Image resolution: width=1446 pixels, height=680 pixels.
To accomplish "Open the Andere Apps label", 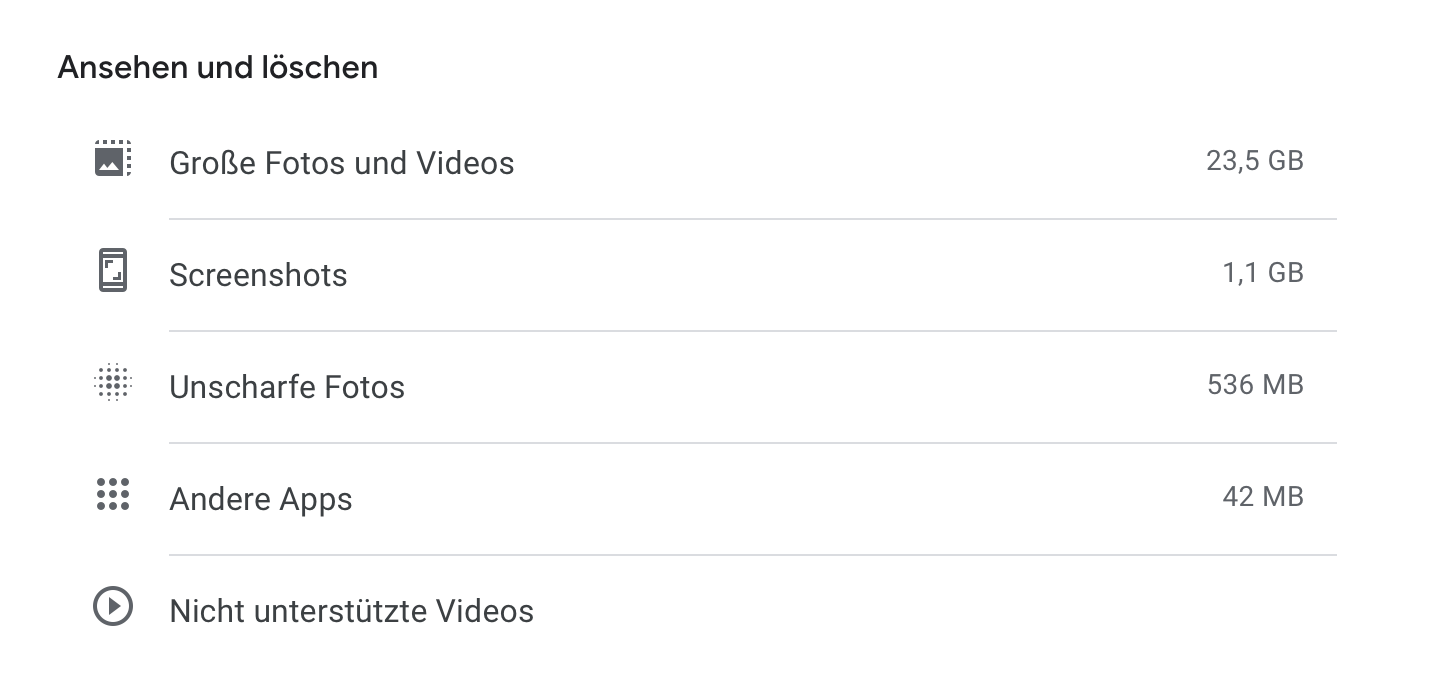I will (261, 499).
